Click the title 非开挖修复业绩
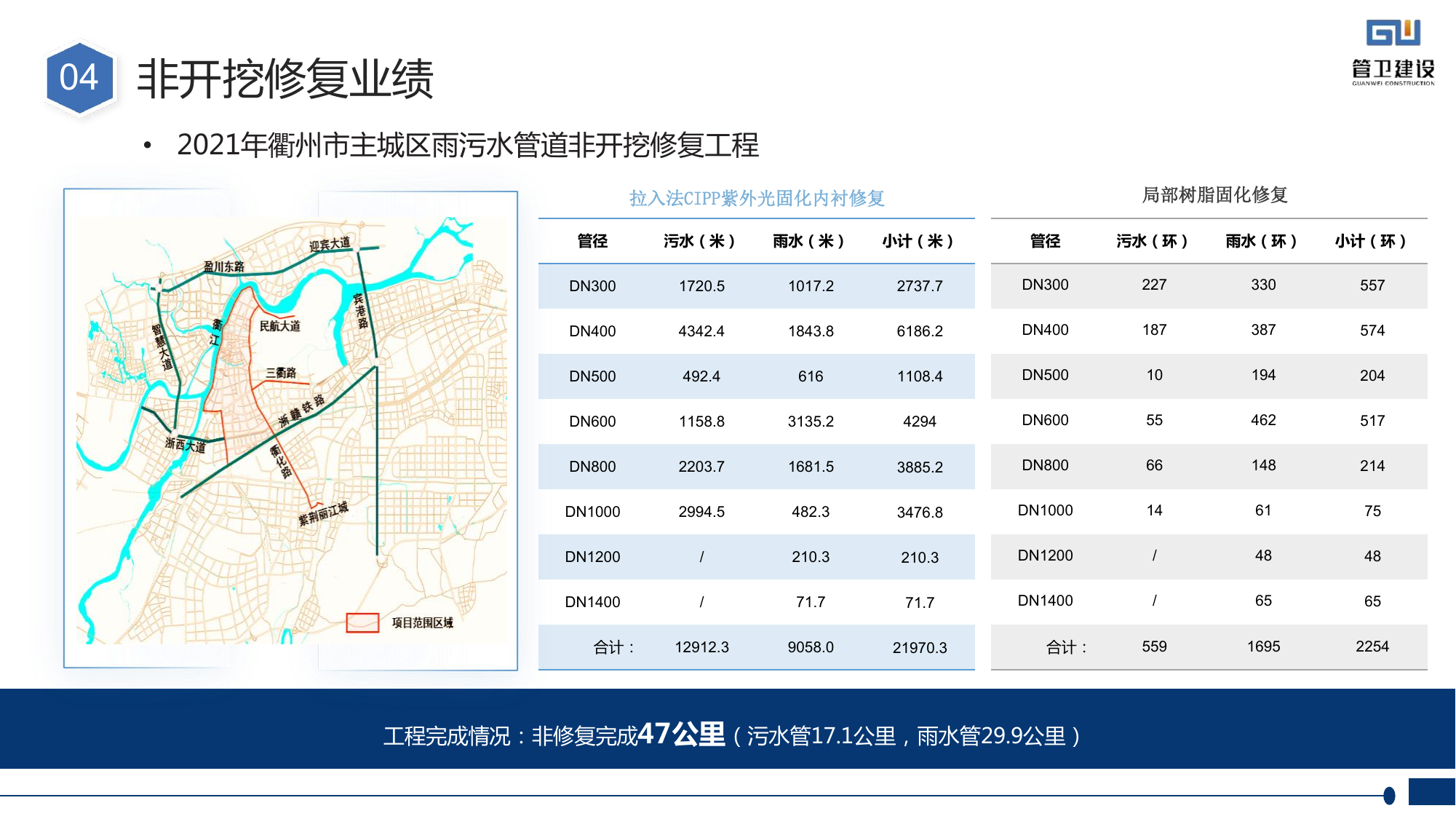 click(x=285, y=79)
